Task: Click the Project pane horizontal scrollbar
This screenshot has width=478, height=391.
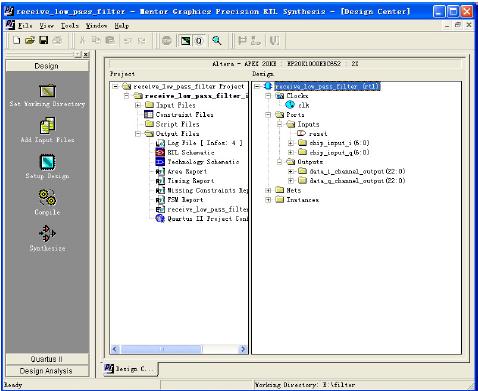Action: click(x=179, y=349)
